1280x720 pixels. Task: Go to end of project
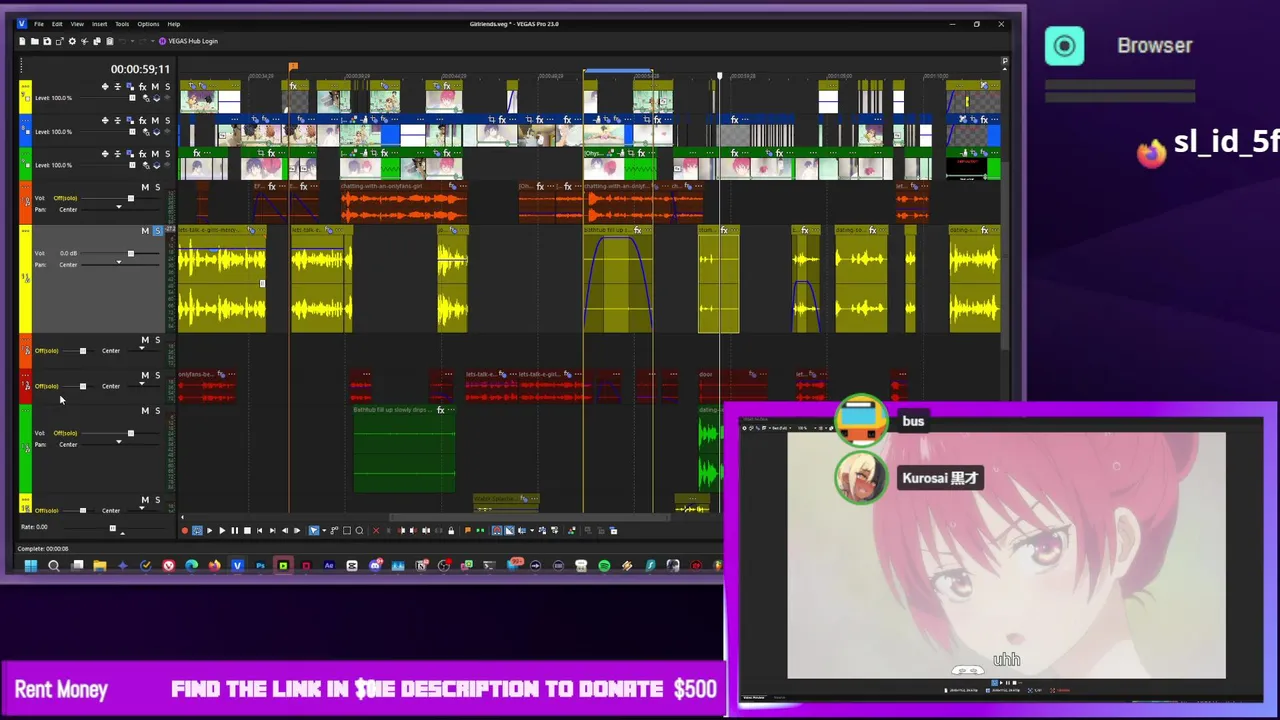(x=272, y=531)
